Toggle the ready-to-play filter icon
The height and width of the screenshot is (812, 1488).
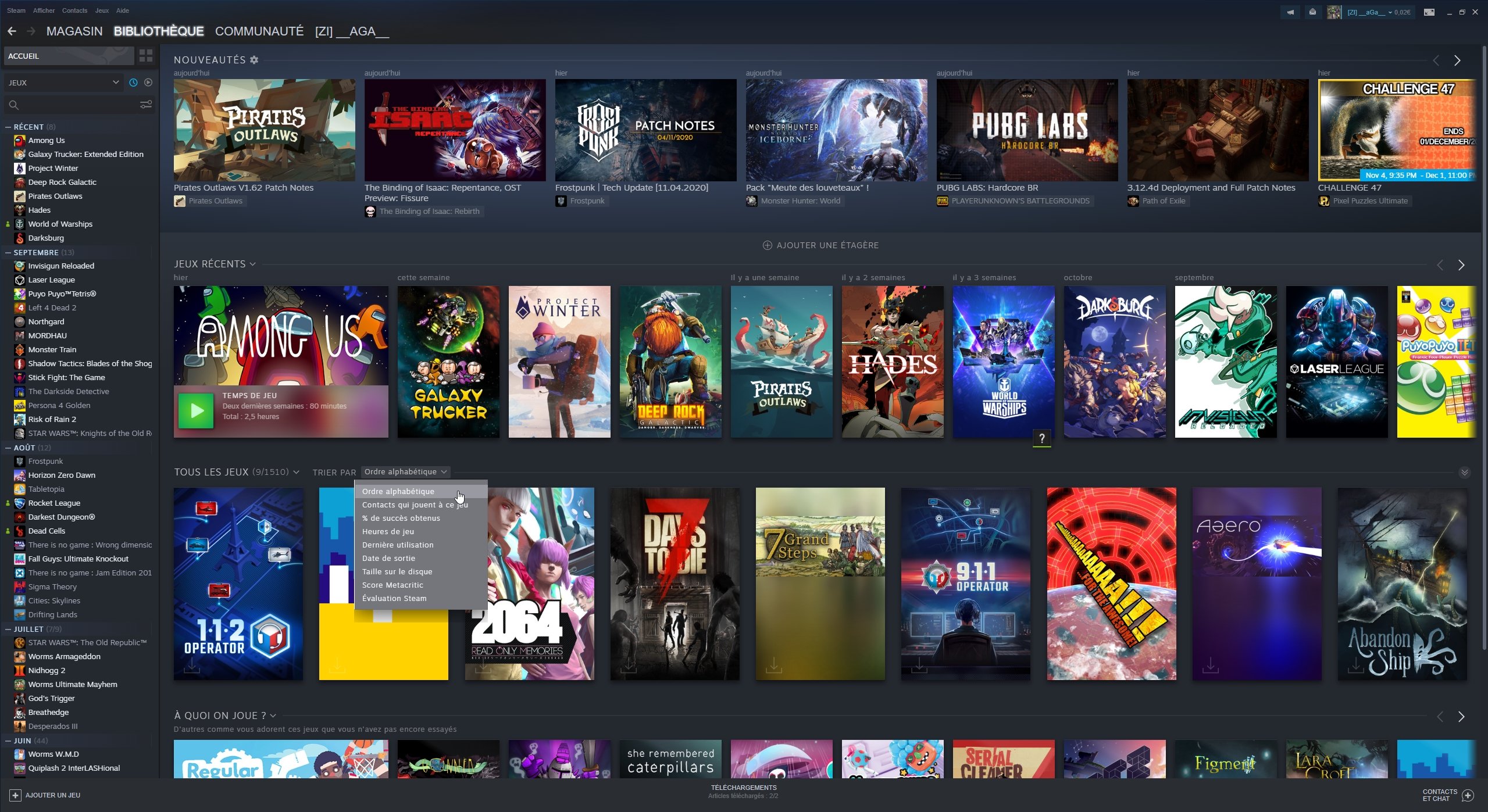pyautogui.click(x=148, y=82)
